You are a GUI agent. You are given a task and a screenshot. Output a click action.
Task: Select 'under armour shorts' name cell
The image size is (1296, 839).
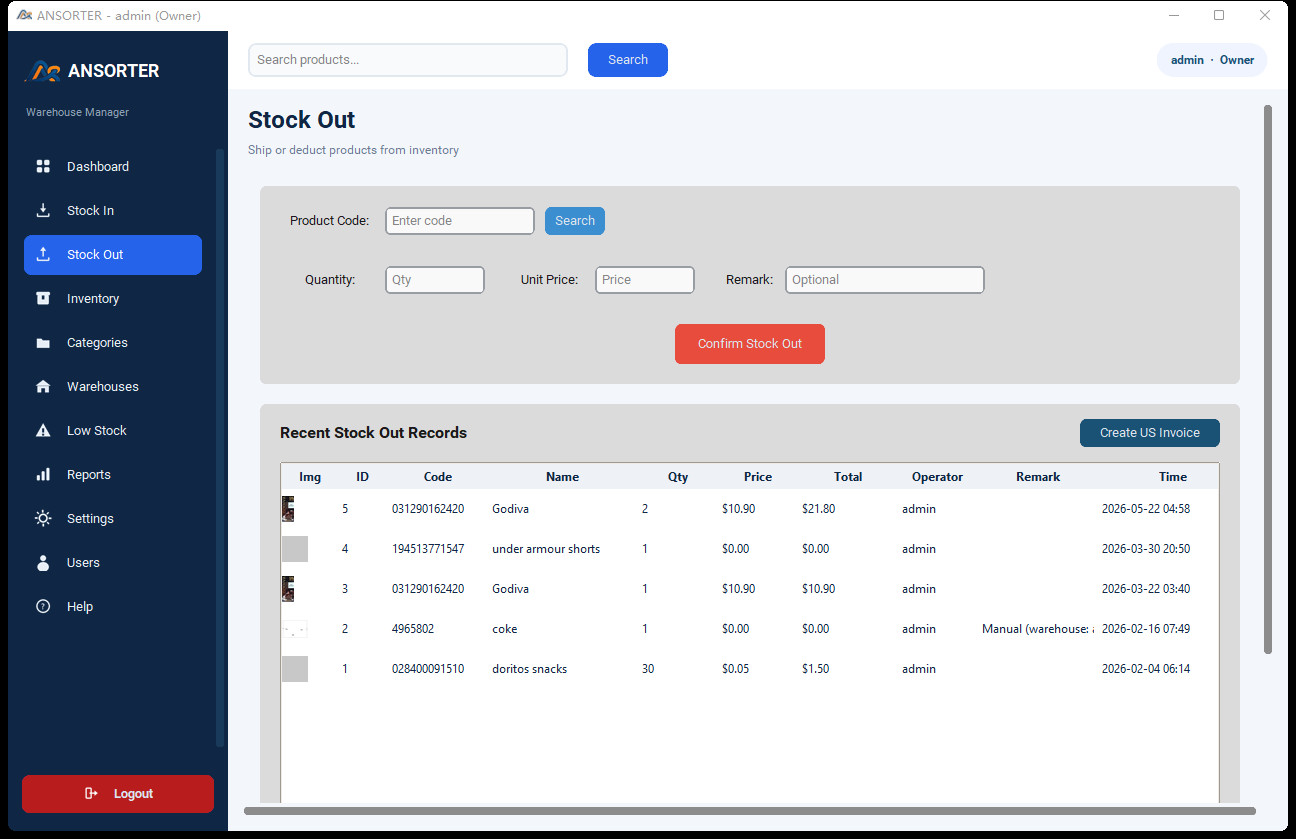pos(546,549)
